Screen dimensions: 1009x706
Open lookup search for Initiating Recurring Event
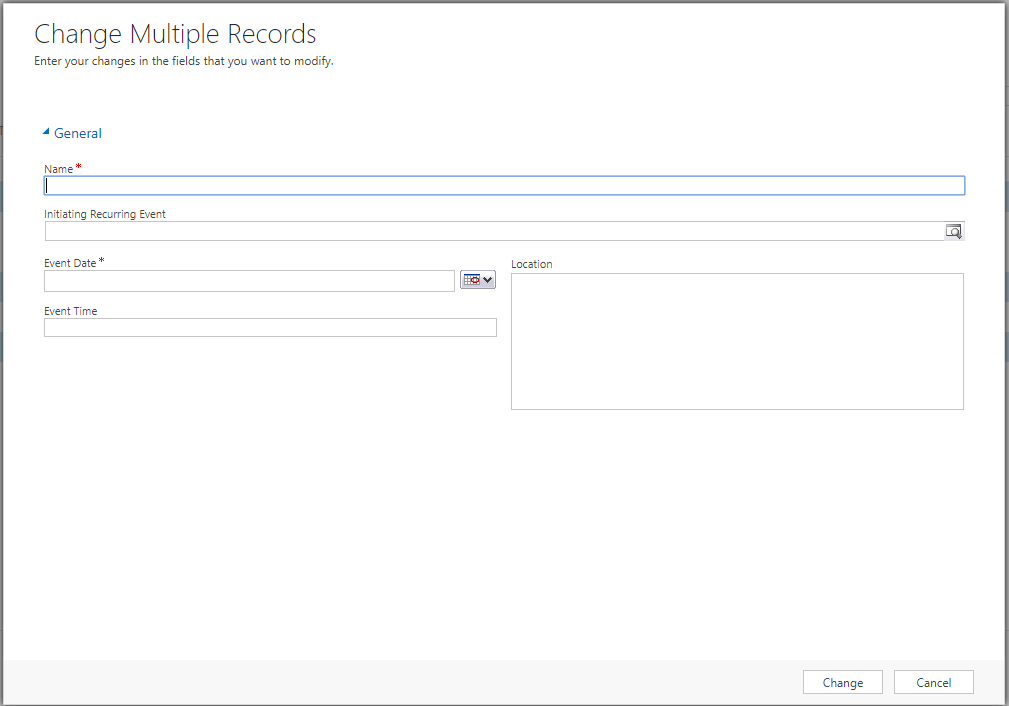click(x=954, y=231)
